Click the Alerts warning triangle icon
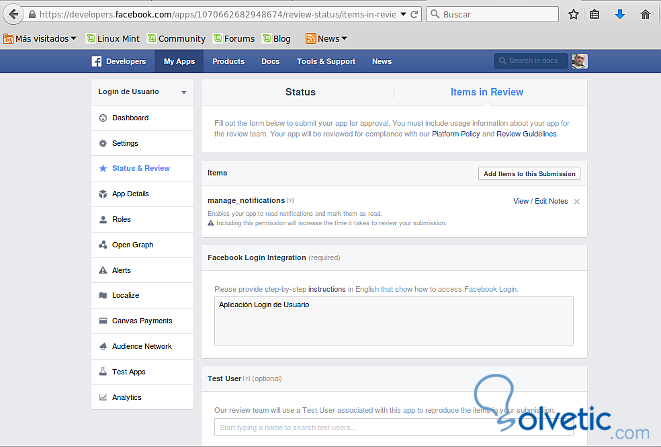This screenshot has width=661, height=447. tap(103, 270)
